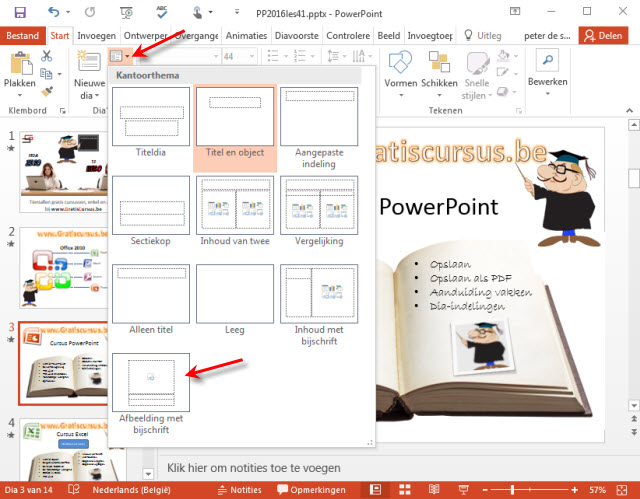Click the bulleted list icon
640x499 pixels.
273,56
